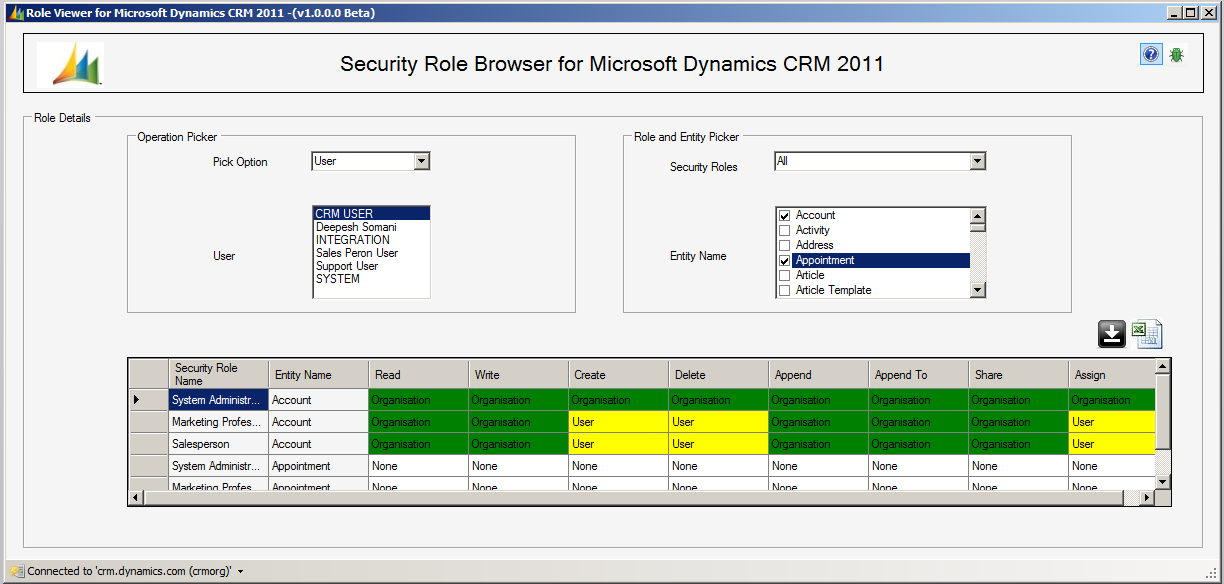
Task: Select CRM USER in user list
Action: pyautogui.click(x=371, y=213)
